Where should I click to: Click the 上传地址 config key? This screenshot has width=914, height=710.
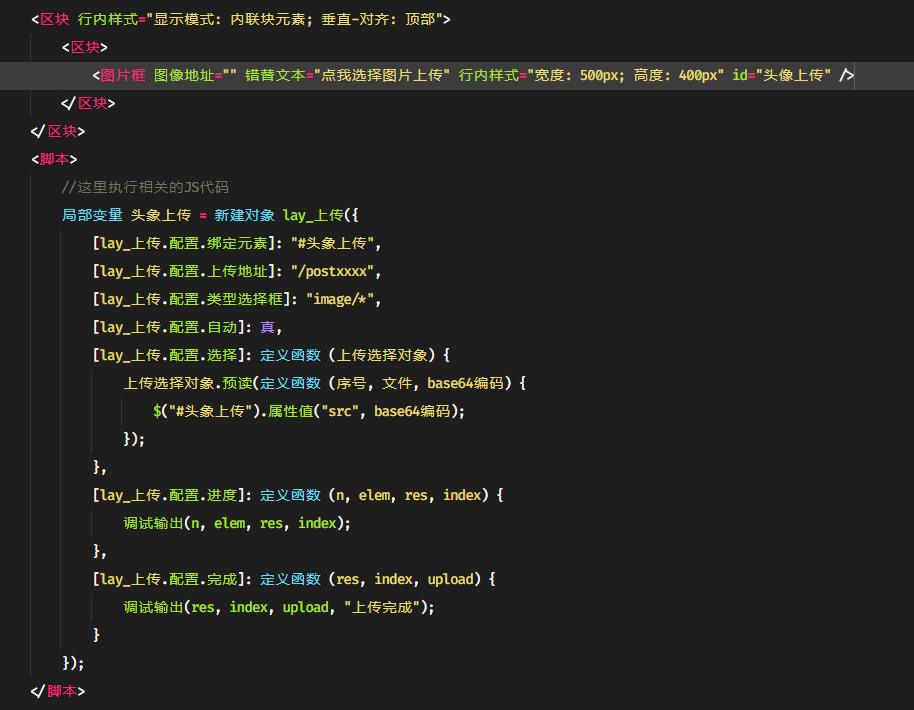[237, 272]
